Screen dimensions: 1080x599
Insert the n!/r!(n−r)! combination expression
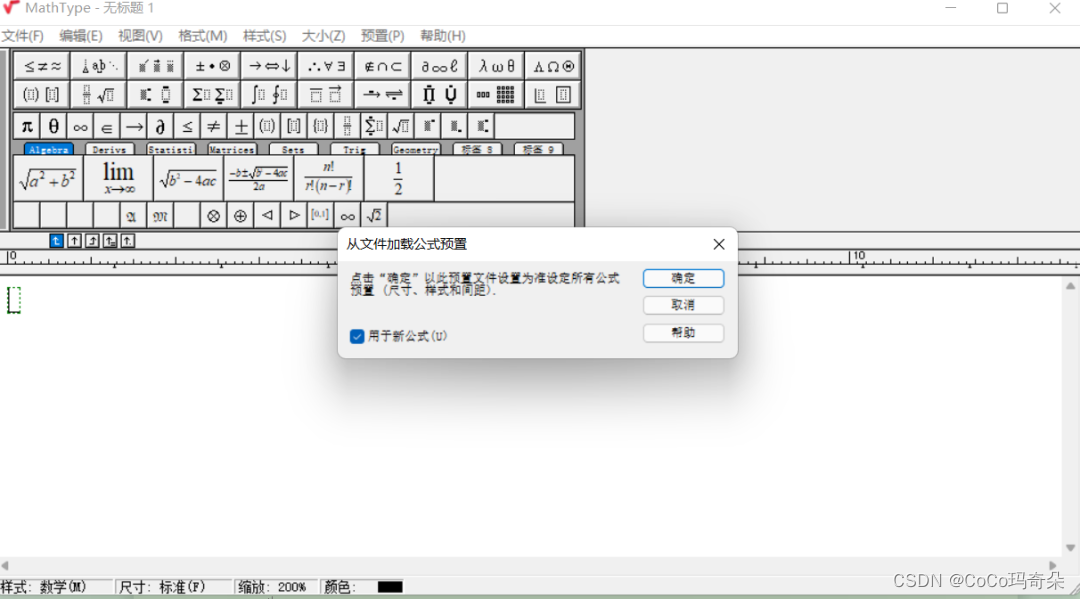(x=329, y=179)
